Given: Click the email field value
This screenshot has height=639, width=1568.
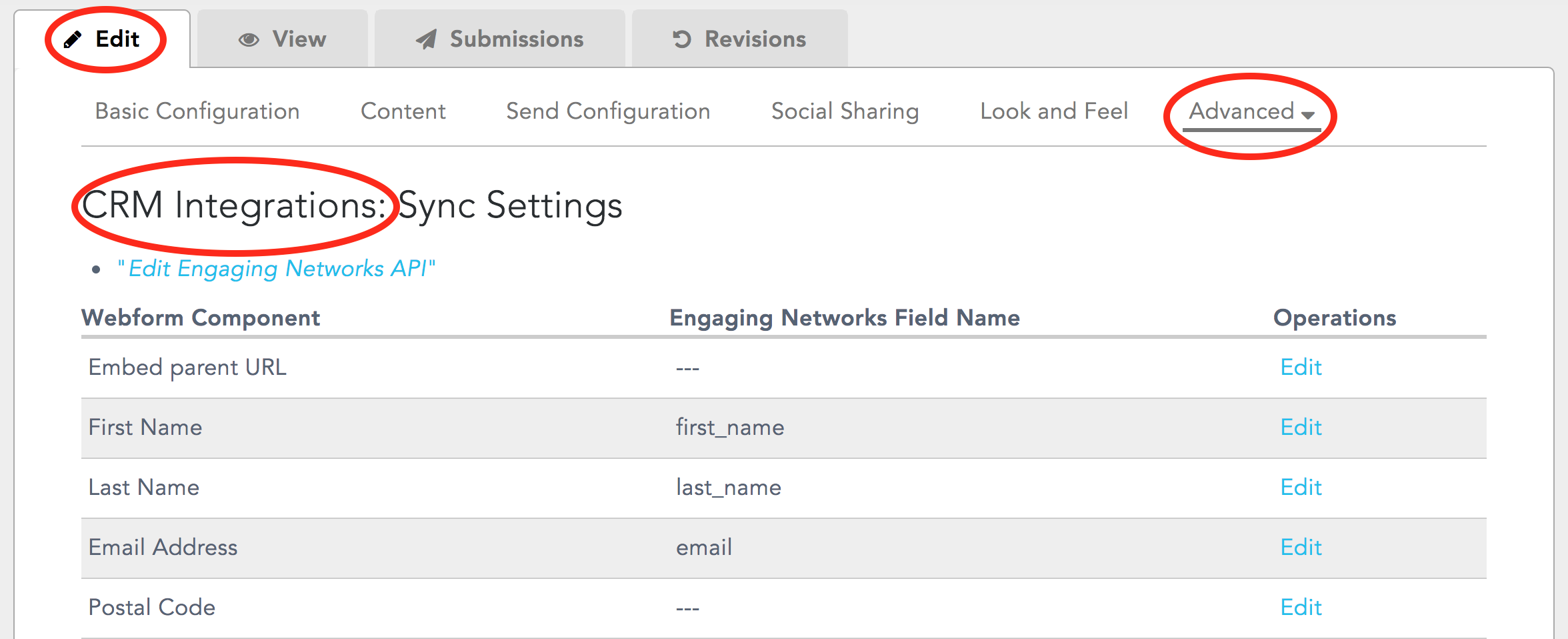Looking at the screenshot, I should 704,548.
